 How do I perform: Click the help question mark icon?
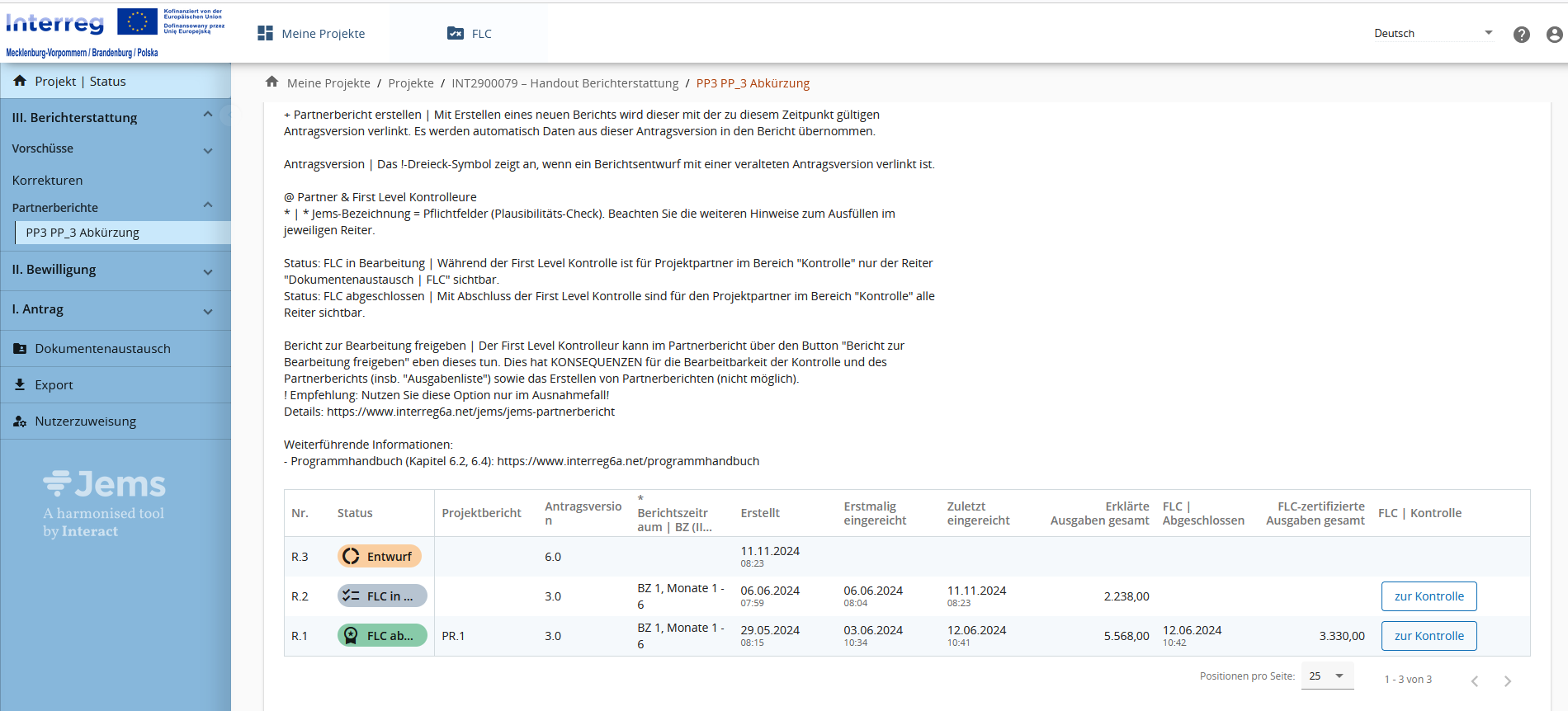coord(1521,35)
